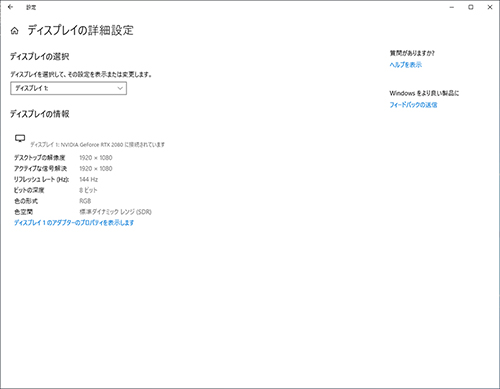This screenshot has height=389, width=500.
Task: Maximize the 設定 window
Action: [471, 7]
